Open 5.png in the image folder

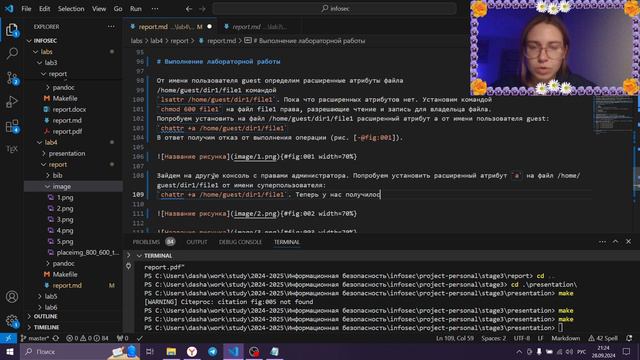(65, 242)
